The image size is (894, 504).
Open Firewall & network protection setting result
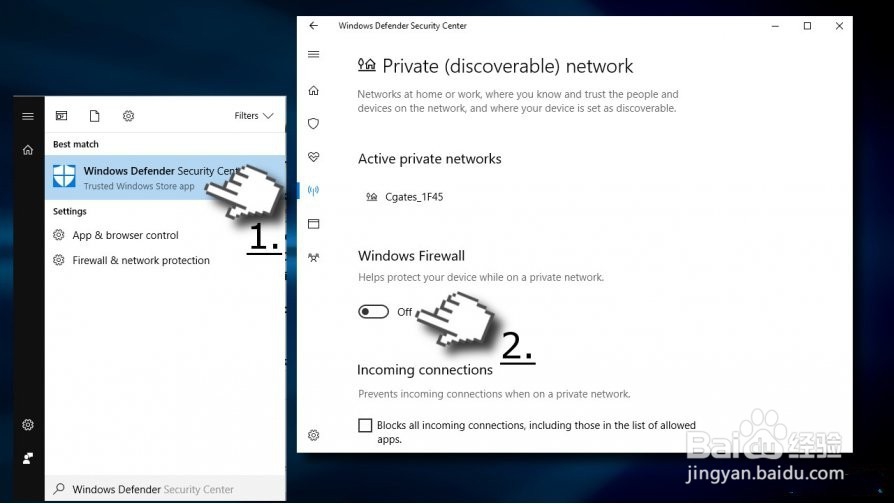(x=165, y=260)
